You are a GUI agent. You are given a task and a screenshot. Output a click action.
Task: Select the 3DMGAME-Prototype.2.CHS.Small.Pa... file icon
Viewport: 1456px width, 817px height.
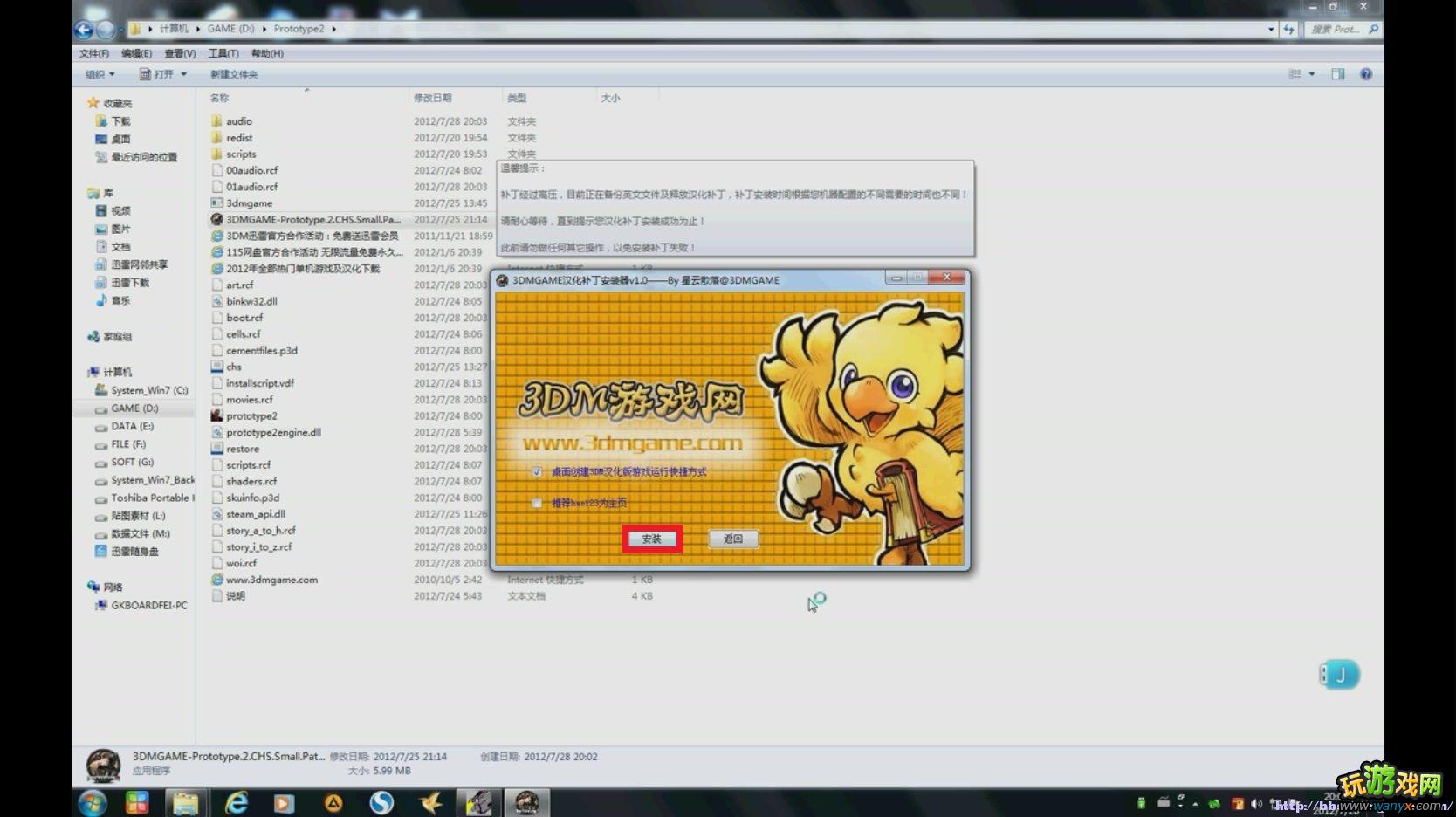coord(216,219)
